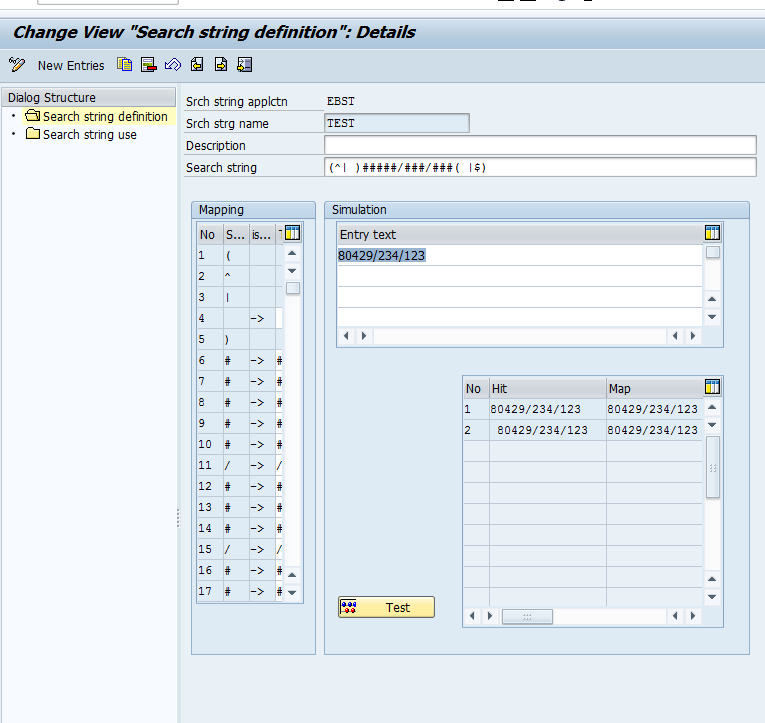Click Mapping scroll up arrow at top
The height and width of the screenshot is (723, 765).
tap(292, 253)
